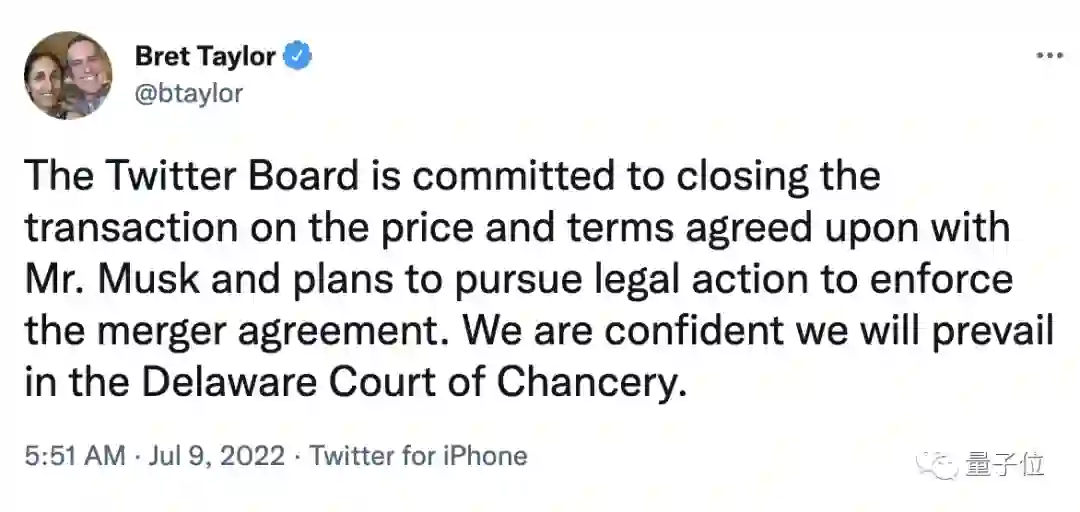Click the Jul 9, 2022 date

pos(218,457)
